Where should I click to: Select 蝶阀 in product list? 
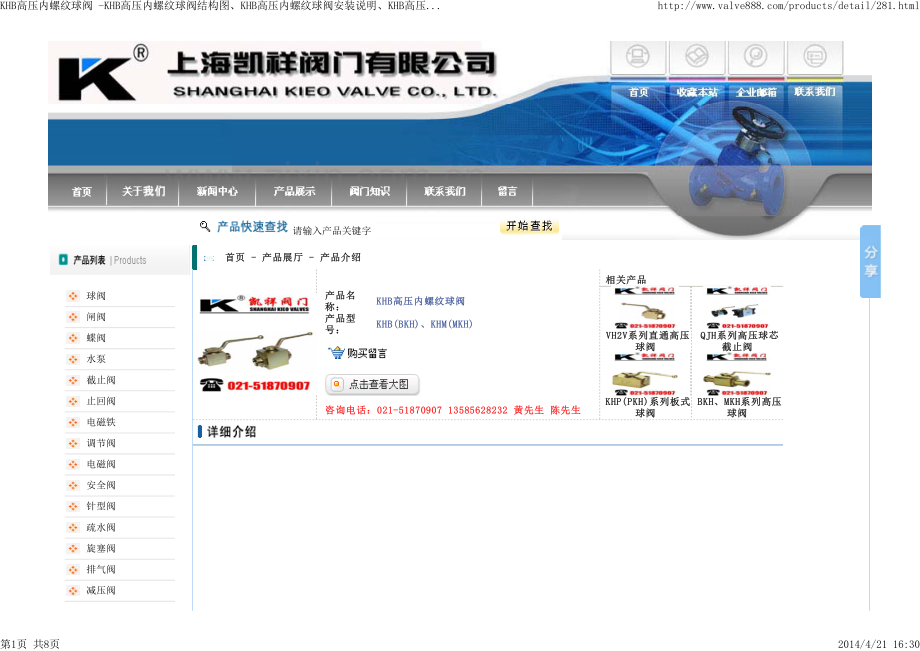[x=96, y=338]
